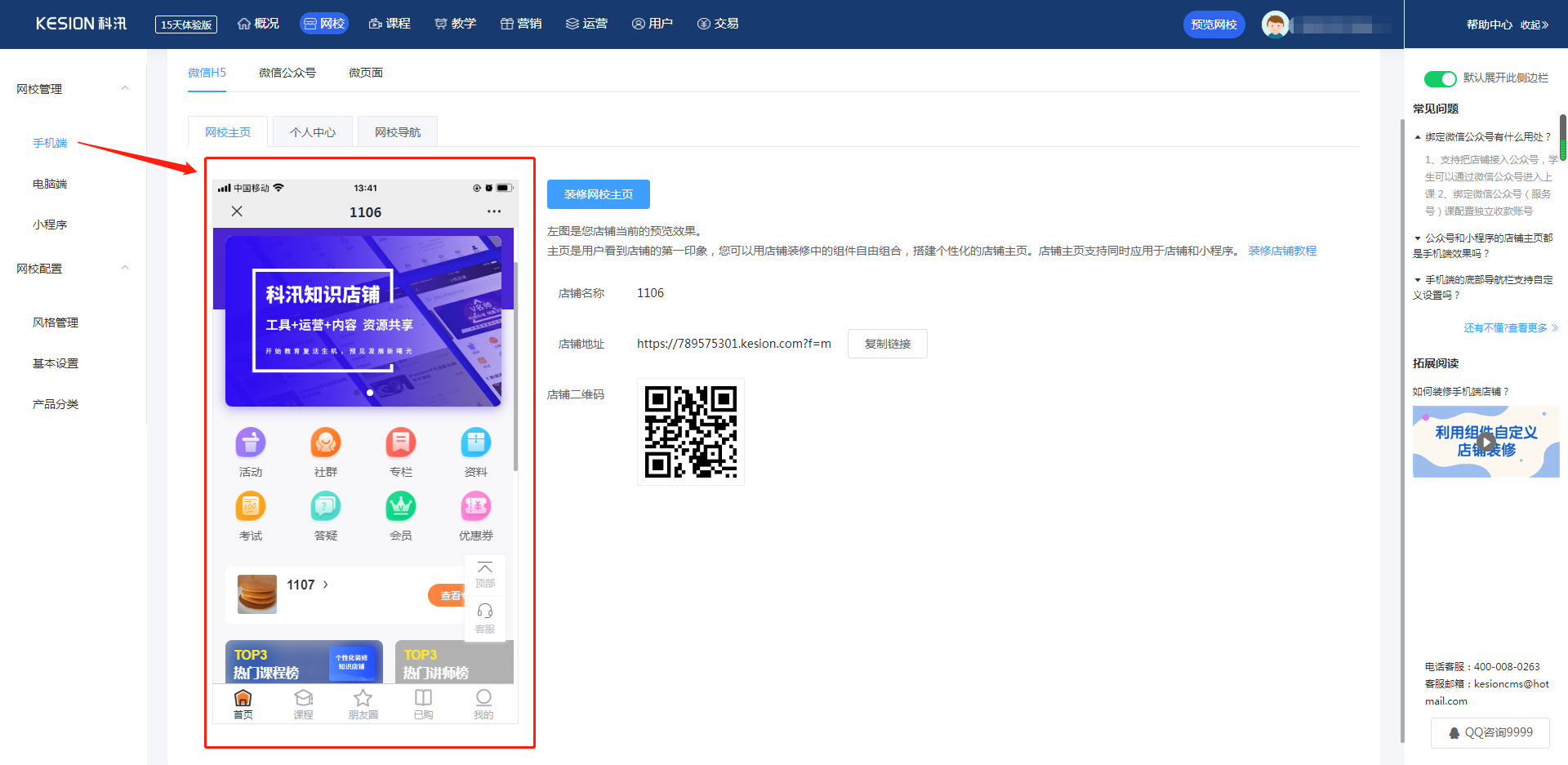Click the 首页 home icon in bottom bar
Screen dimensions: 1568x765
pos(243,698)
